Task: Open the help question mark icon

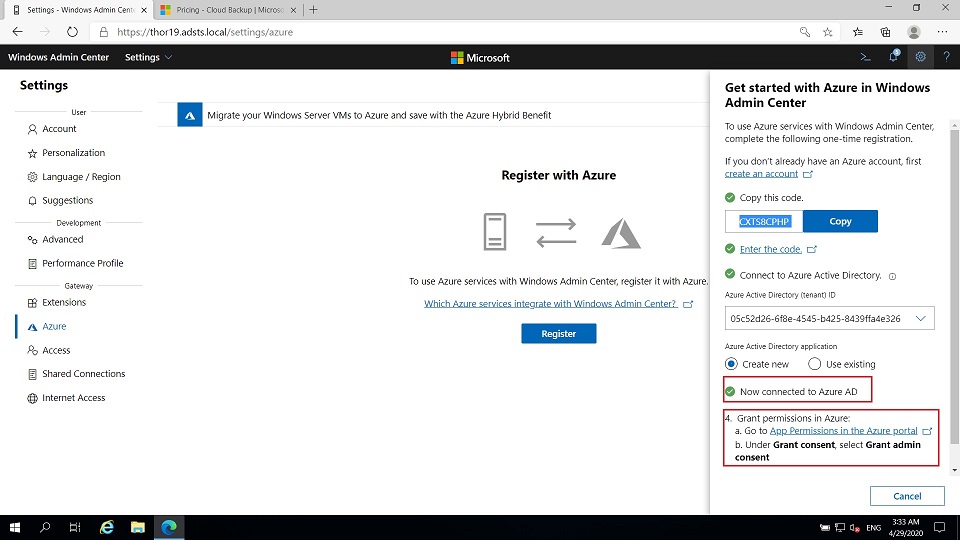Action: (x=947, y=57)
